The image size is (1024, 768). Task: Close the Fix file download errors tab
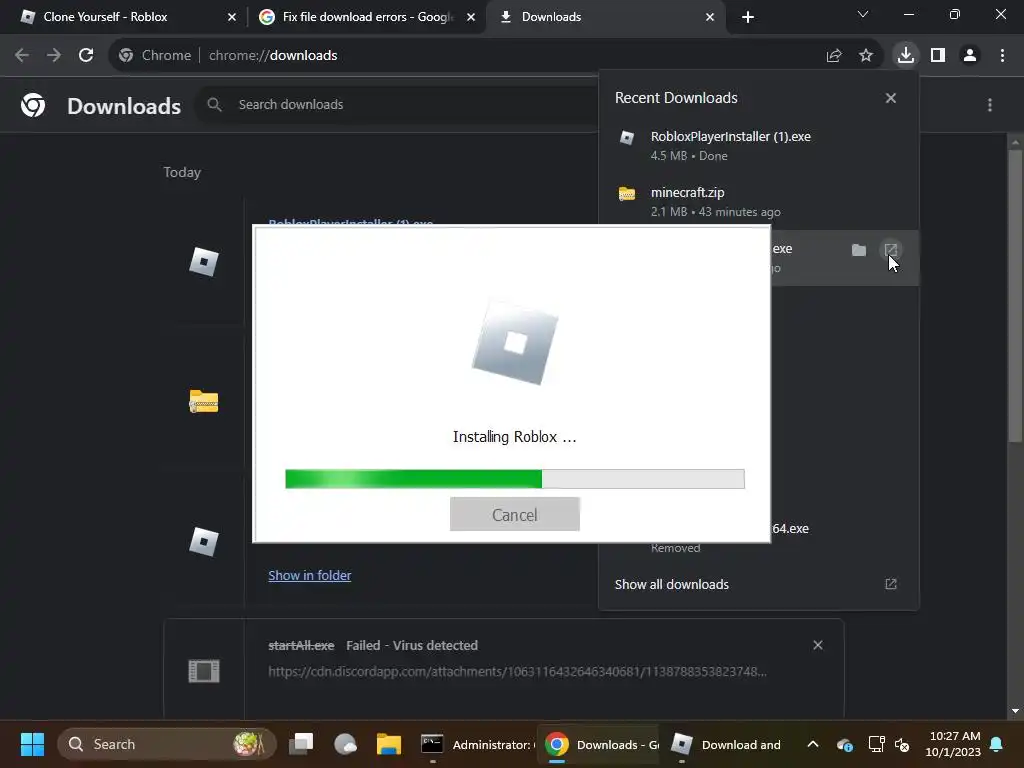471,17
